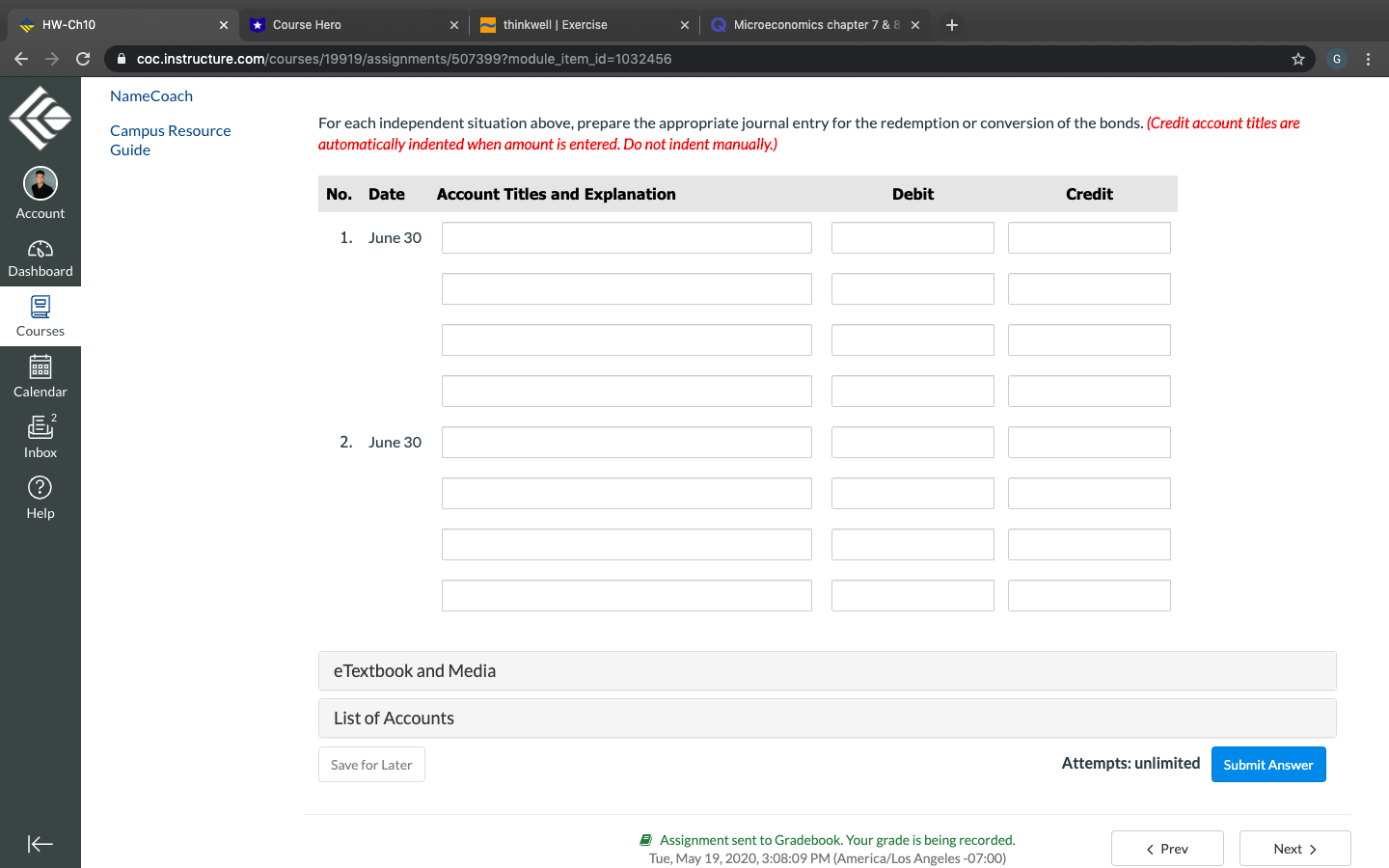1389x868 pixels.
Task: Select Courses in the Canvas sidebar
Action: click(41, 315)
